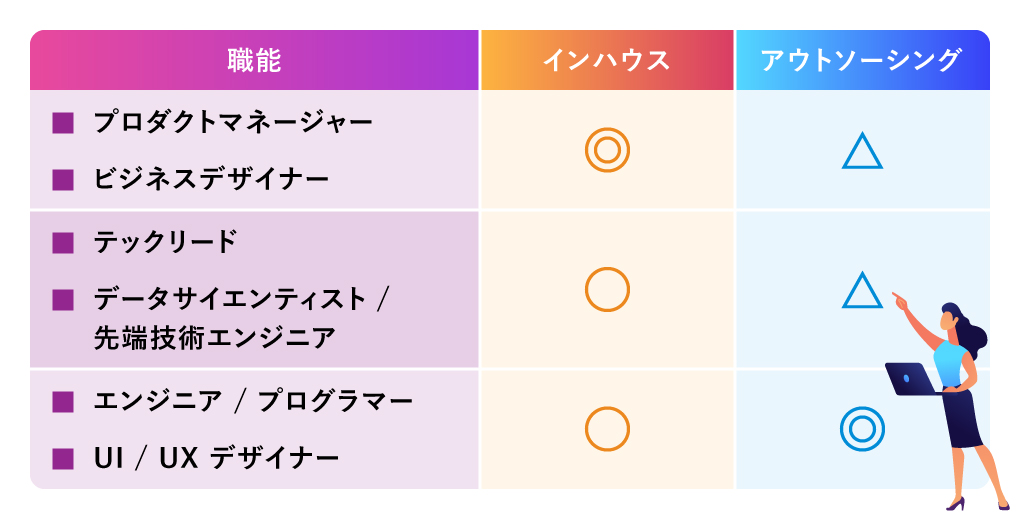Click the double circle in the プロダクトマネージャー row under インハウス
Screen dimensions: 1020x519
(607, 150)
